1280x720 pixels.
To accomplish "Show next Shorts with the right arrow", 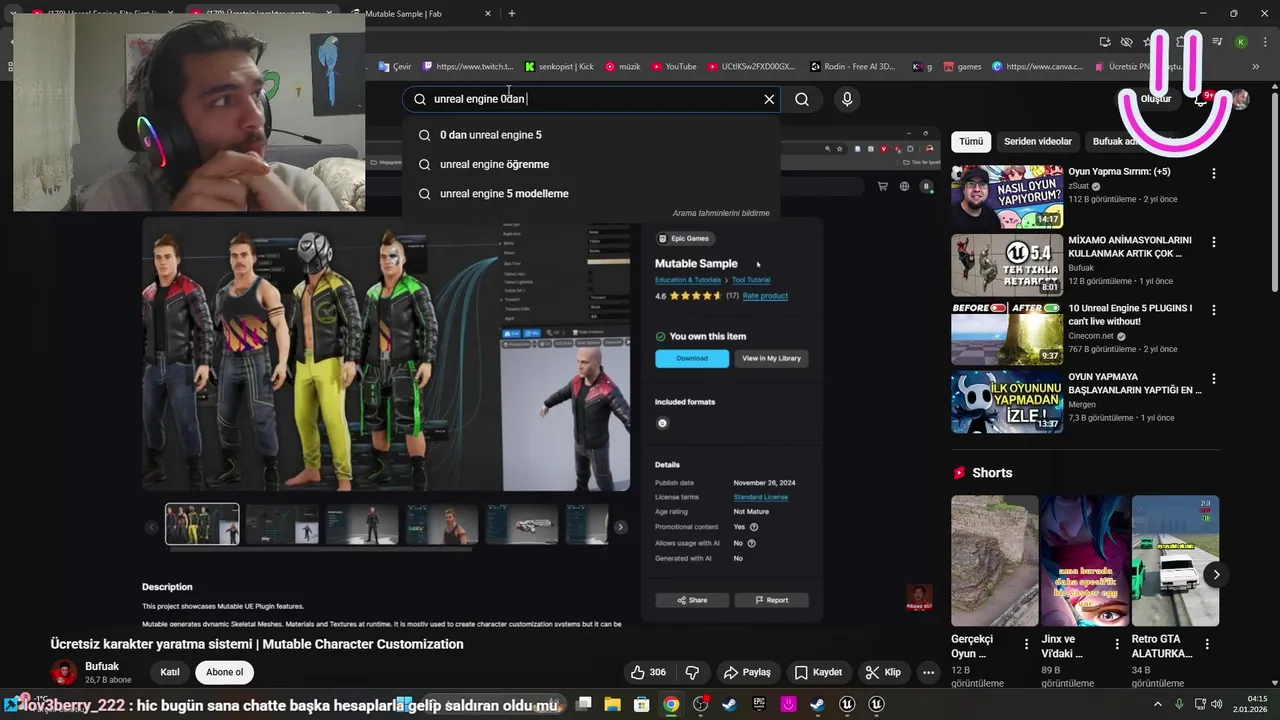I will click(1216, 574).
